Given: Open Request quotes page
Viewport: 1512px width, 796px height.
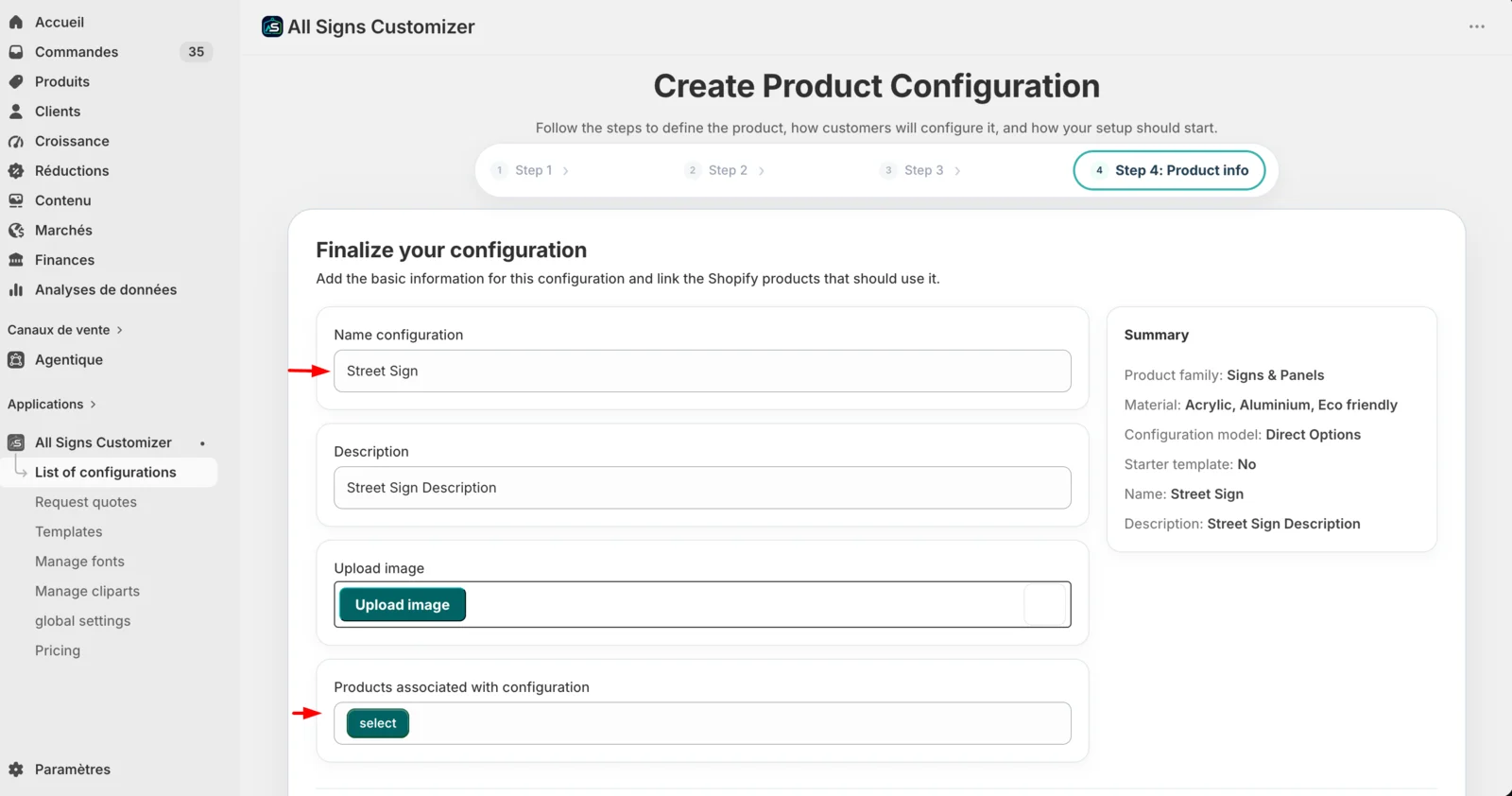Looking at the screenshot, I should 86,502.
